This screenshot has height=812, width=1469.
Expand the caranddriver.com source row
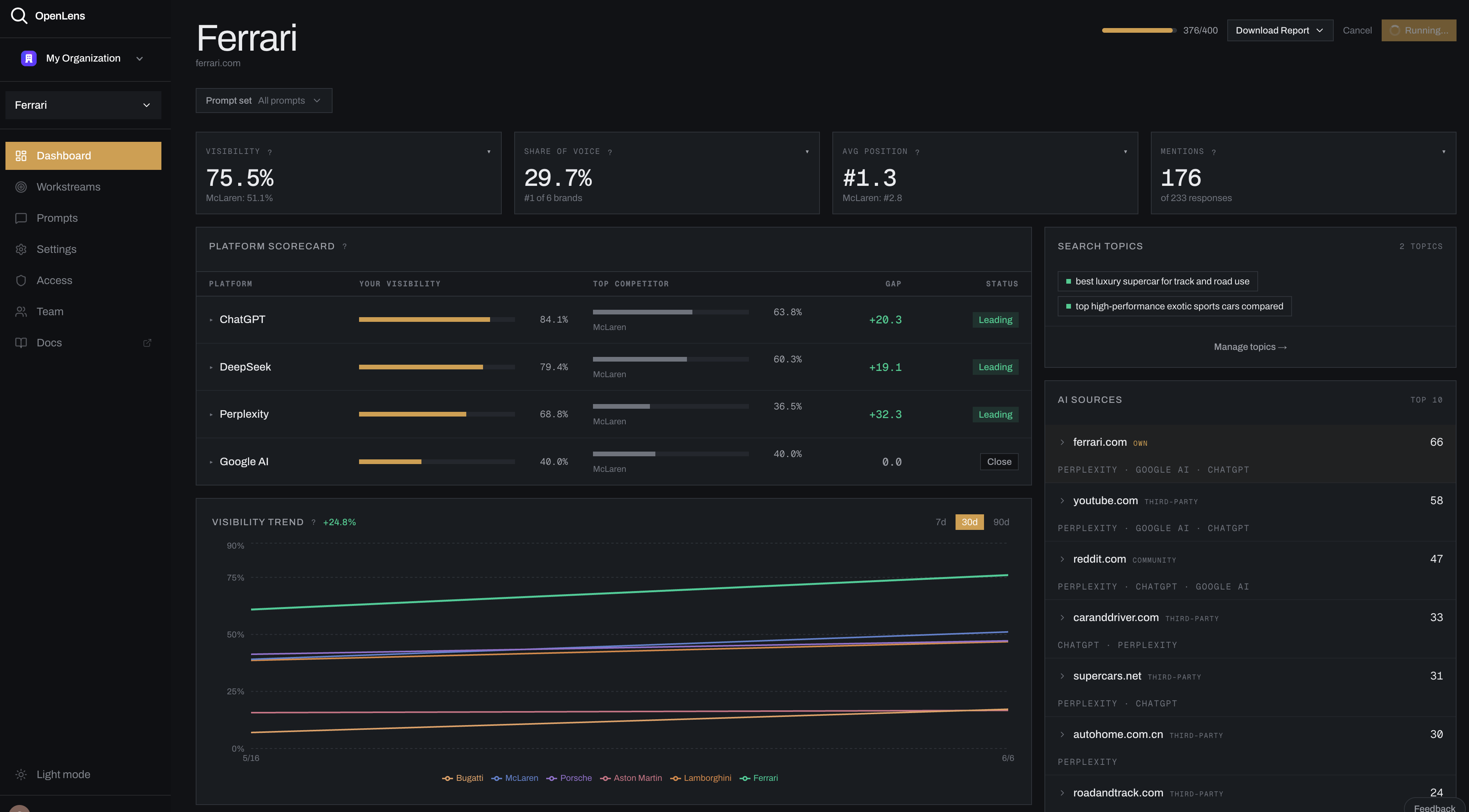1062,618
